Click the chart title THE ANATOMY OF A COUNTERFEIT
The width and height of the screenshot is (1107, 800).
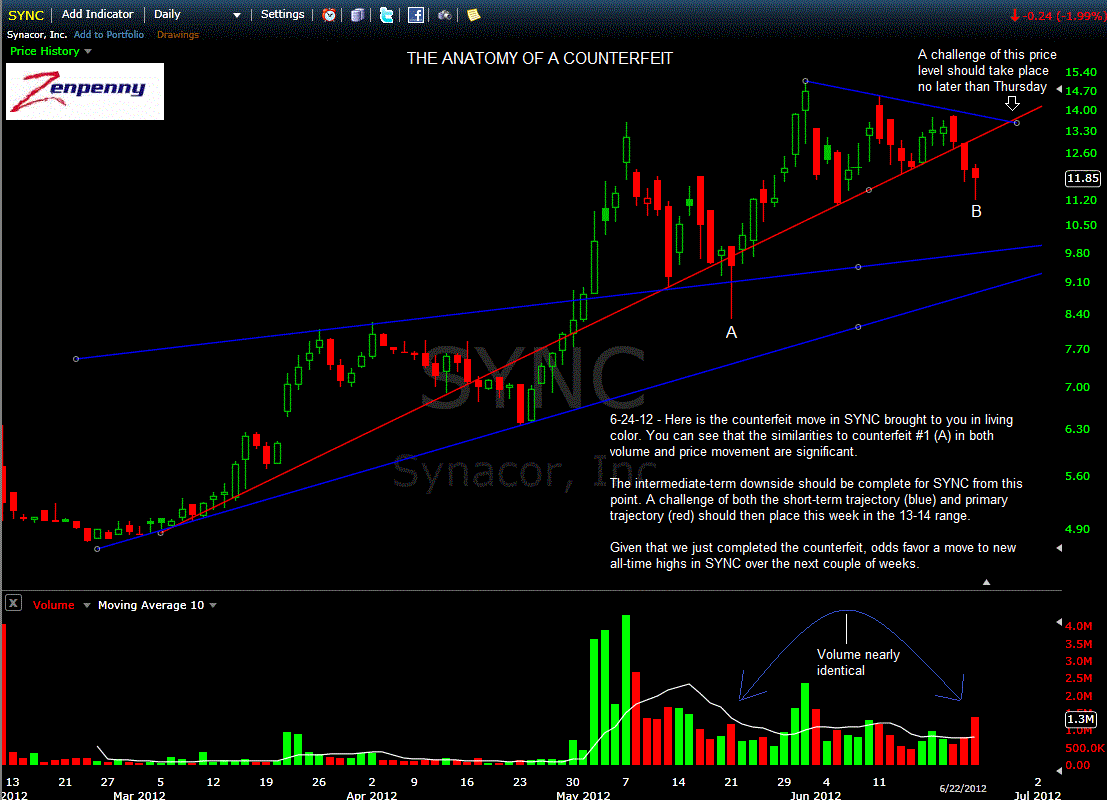point(540,59)
